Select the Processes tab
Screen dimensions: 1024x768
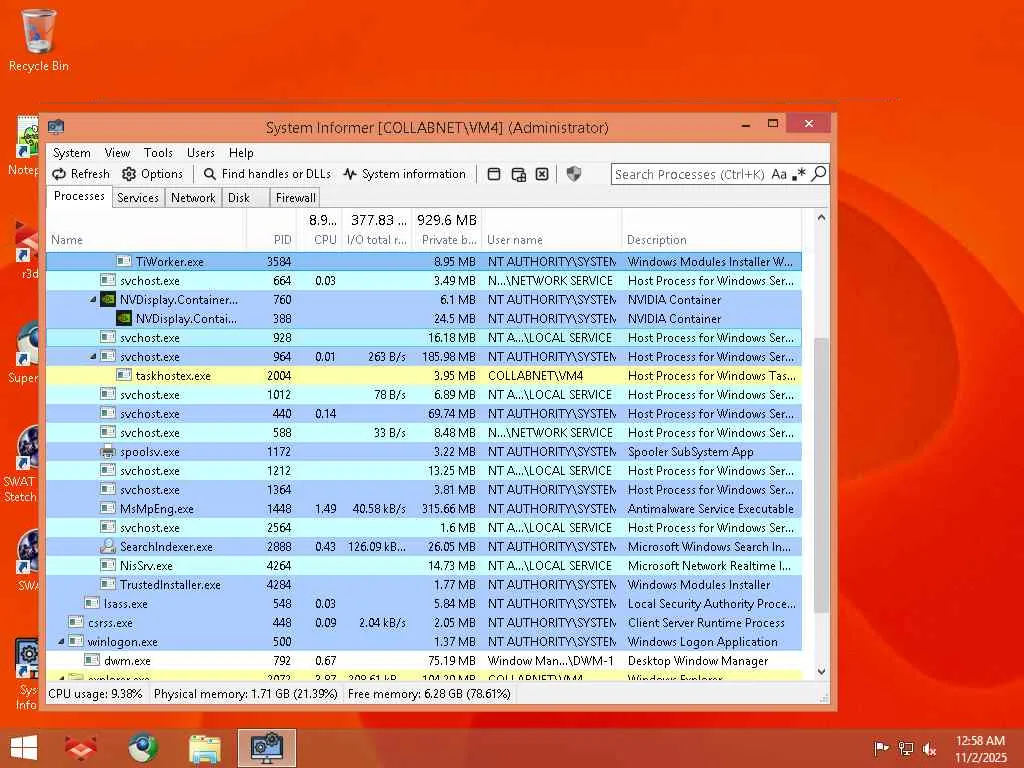[x=79, y=196]
